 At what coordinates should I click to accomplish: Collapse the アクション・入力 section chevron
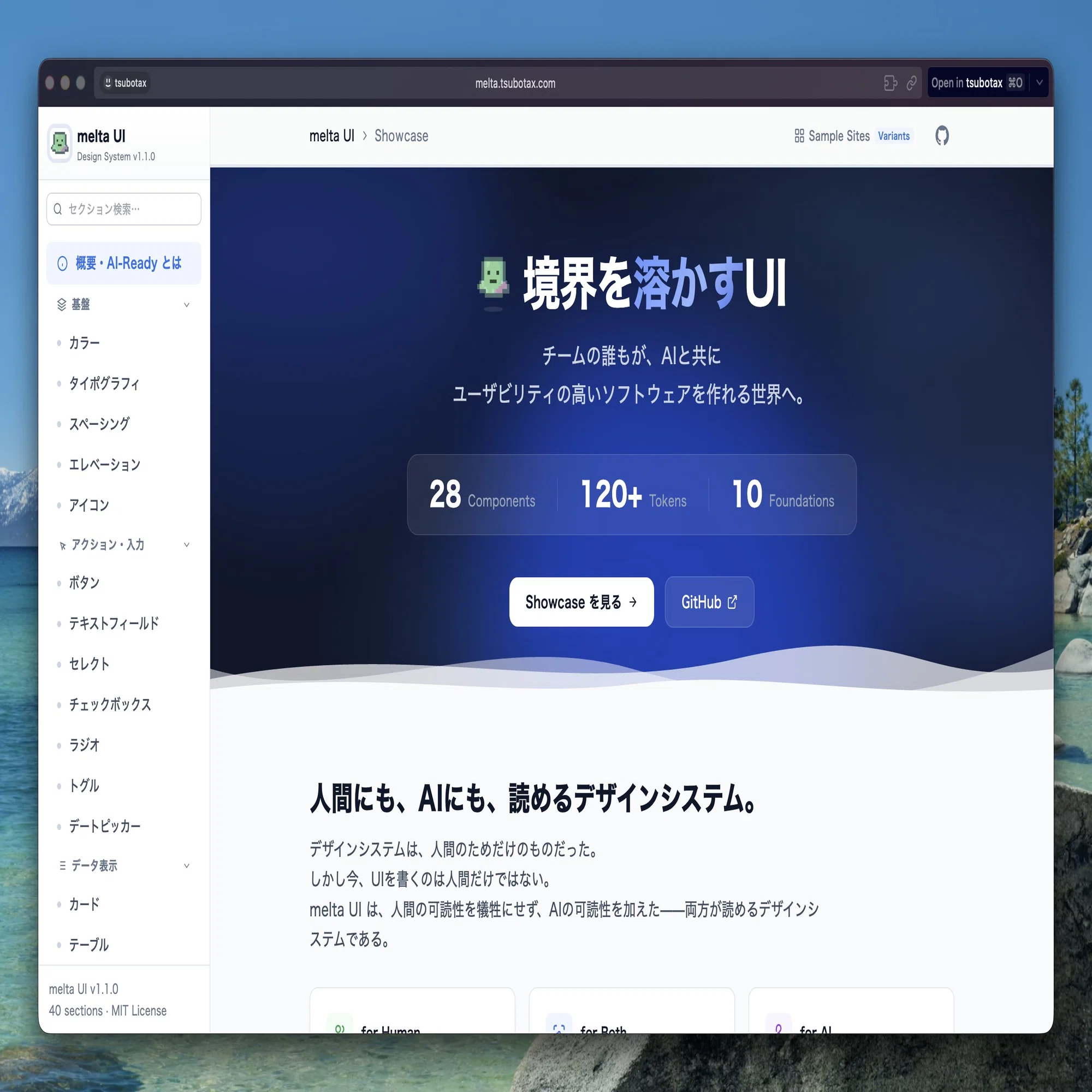[187, 545]
